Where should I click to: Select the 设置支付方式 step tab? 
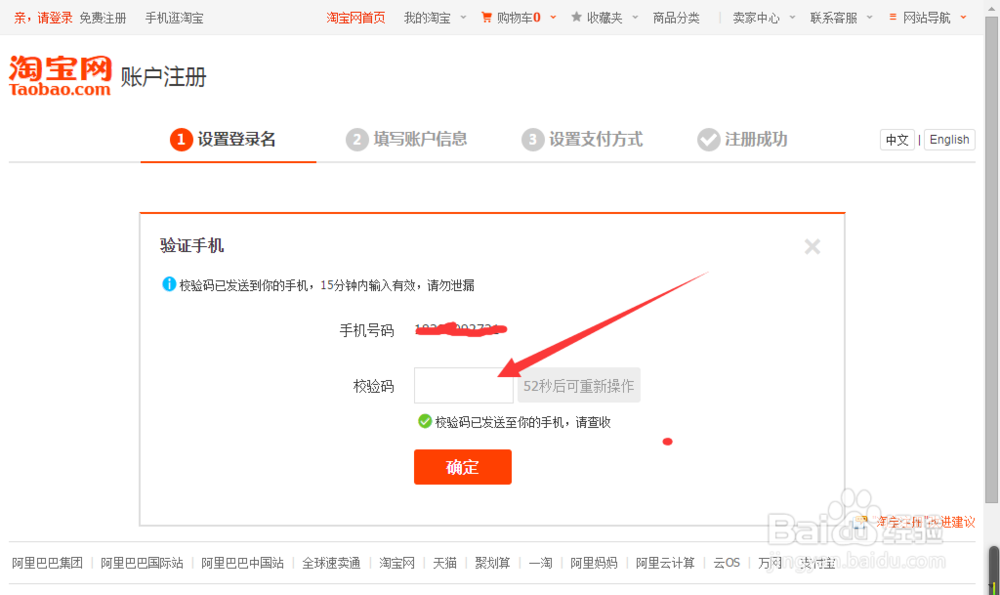pyautogui.click(x=582, y=140)
